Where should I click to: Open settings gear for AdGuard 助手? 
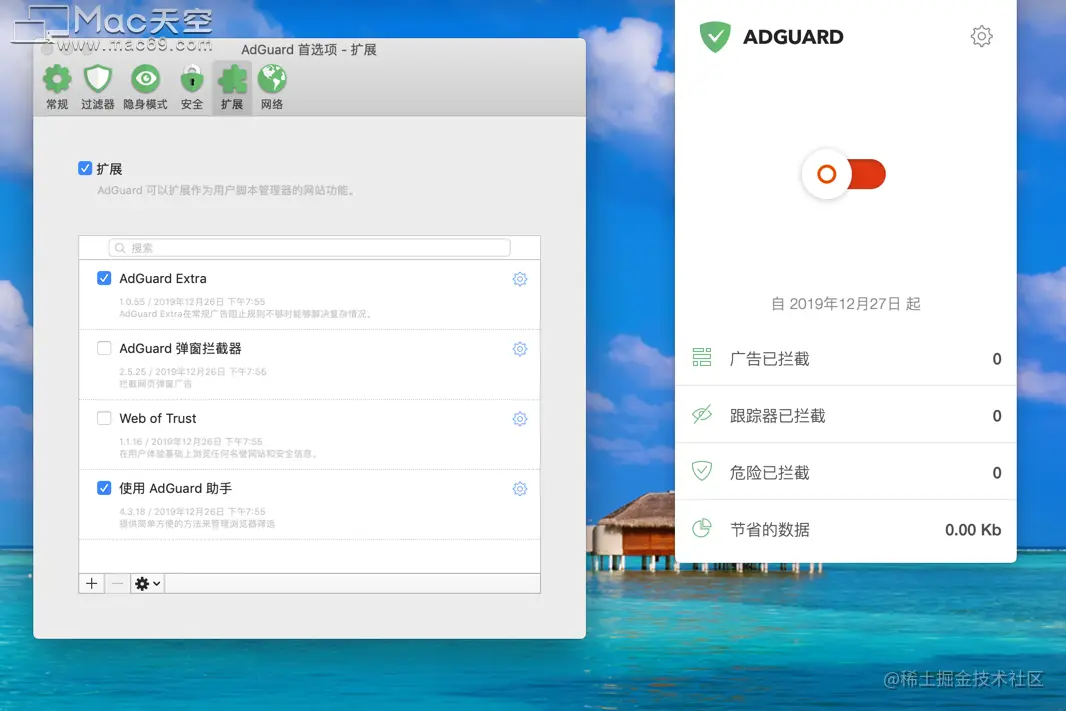tap(520, 489)
